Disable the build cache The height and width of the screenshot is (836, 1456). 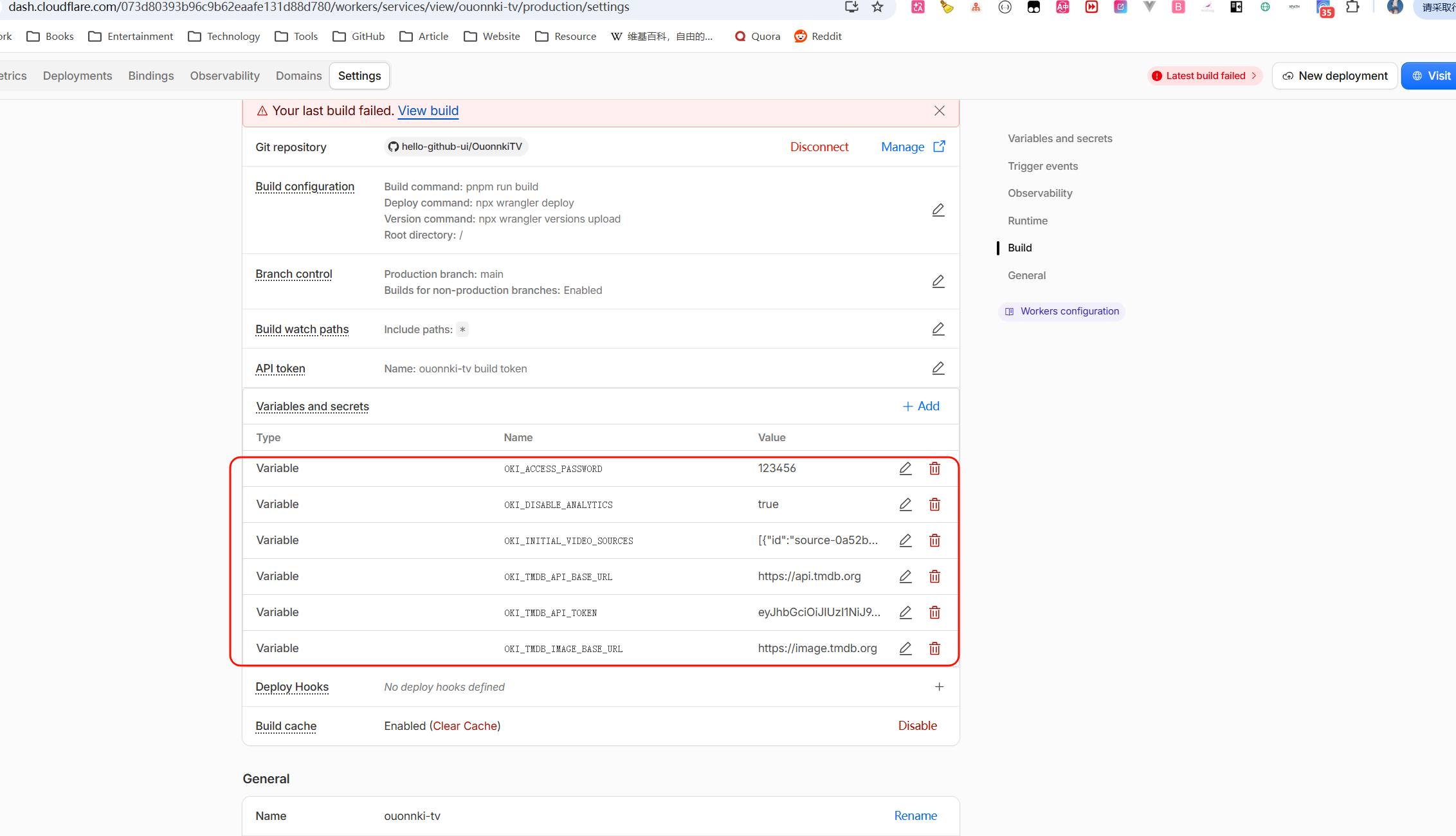point(918,726)
